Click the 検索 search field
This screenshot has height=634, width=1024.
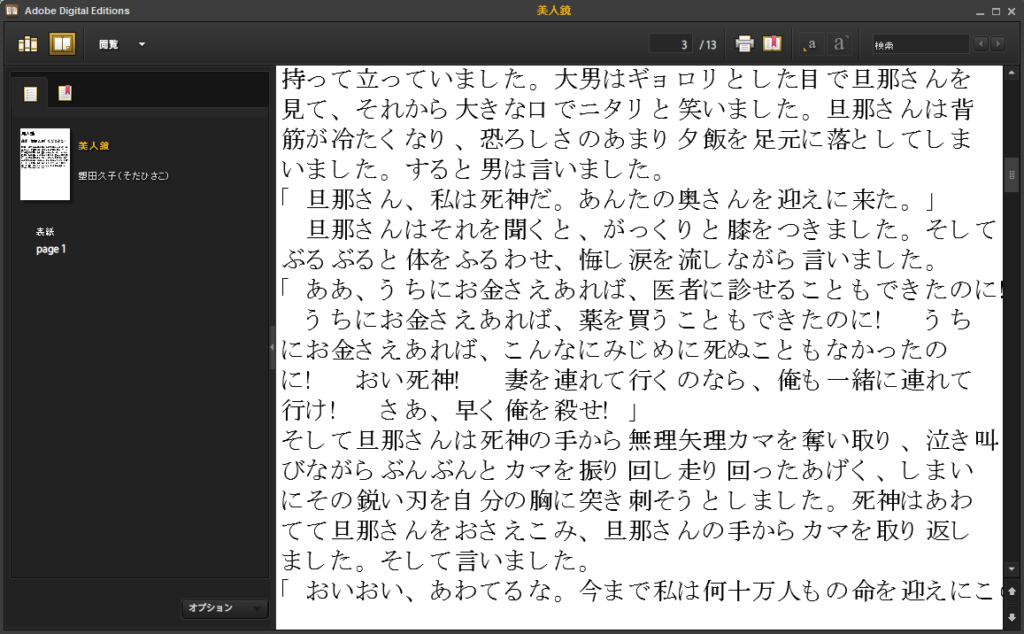(x=919, y=45)
